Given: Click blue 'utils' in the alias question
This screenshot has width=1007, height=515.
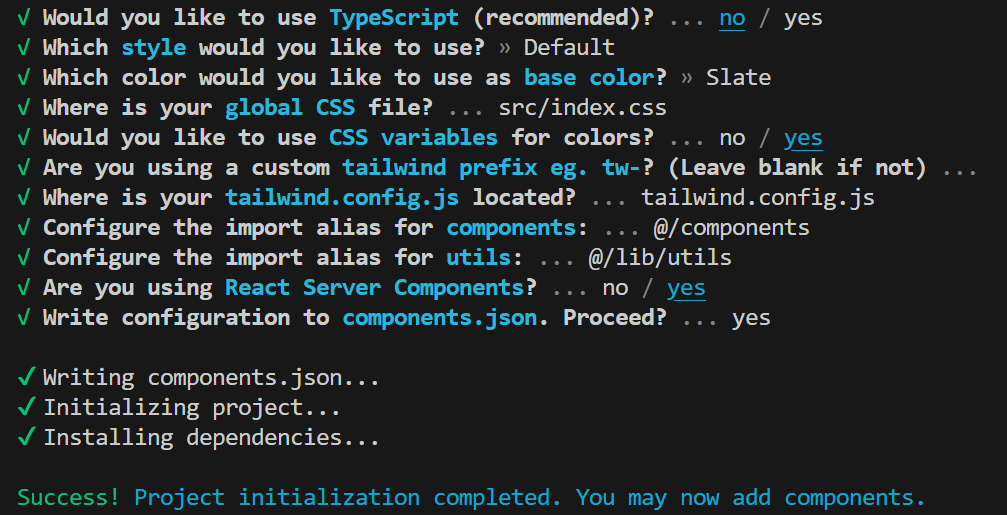Looking at the screenshot, I should point(478,258).
